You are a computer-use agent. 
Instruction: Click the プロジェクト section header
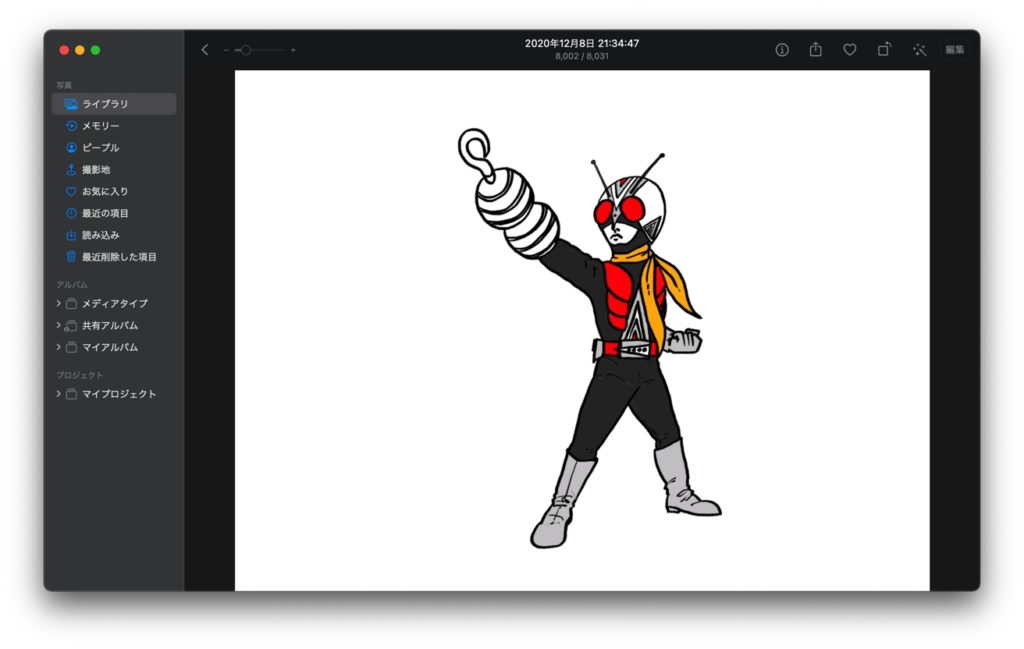(80, 375)
